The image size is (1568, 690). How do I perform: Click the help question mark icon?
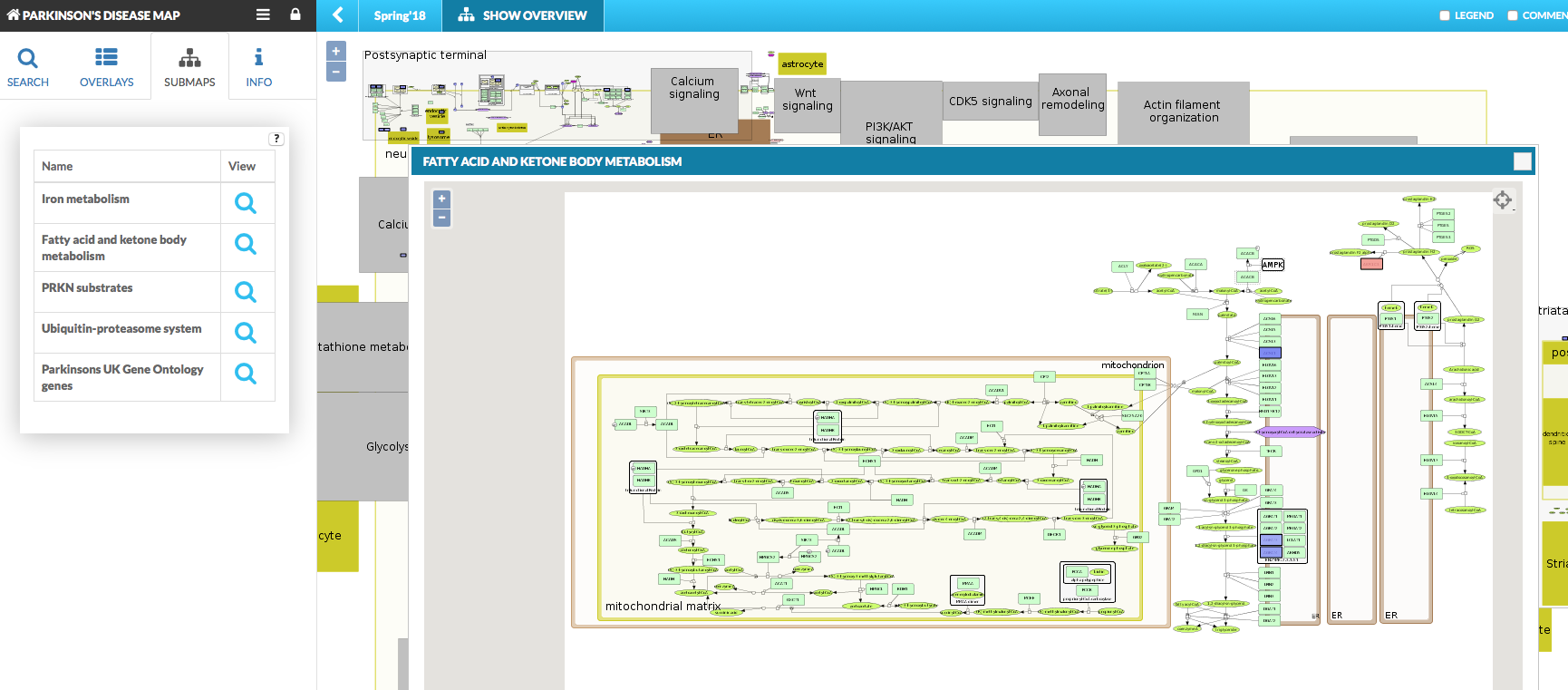[x=276, y=139]
